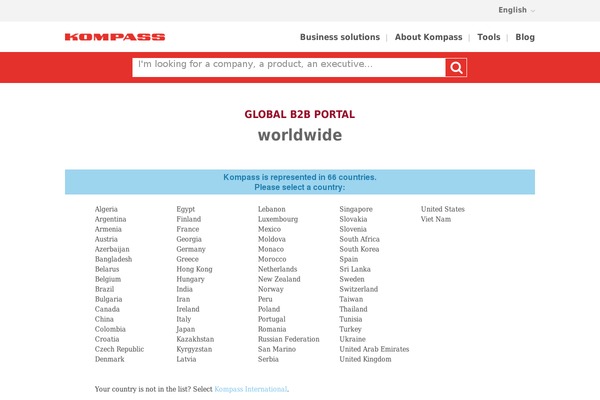The image size is (600, 400).
Task: Select Colombia country link
Action: (110, 329)
